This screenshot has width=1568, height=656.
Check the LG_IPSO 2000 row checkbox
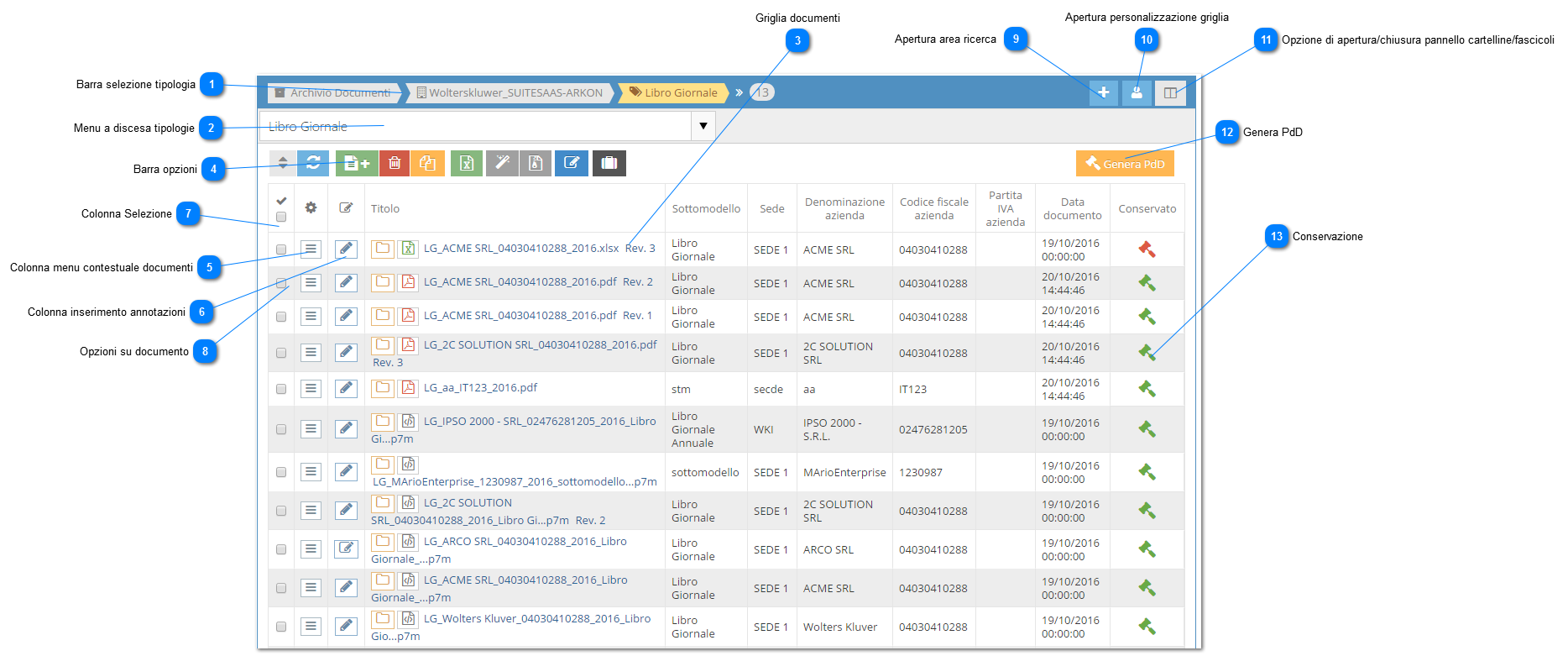[281, 429]
